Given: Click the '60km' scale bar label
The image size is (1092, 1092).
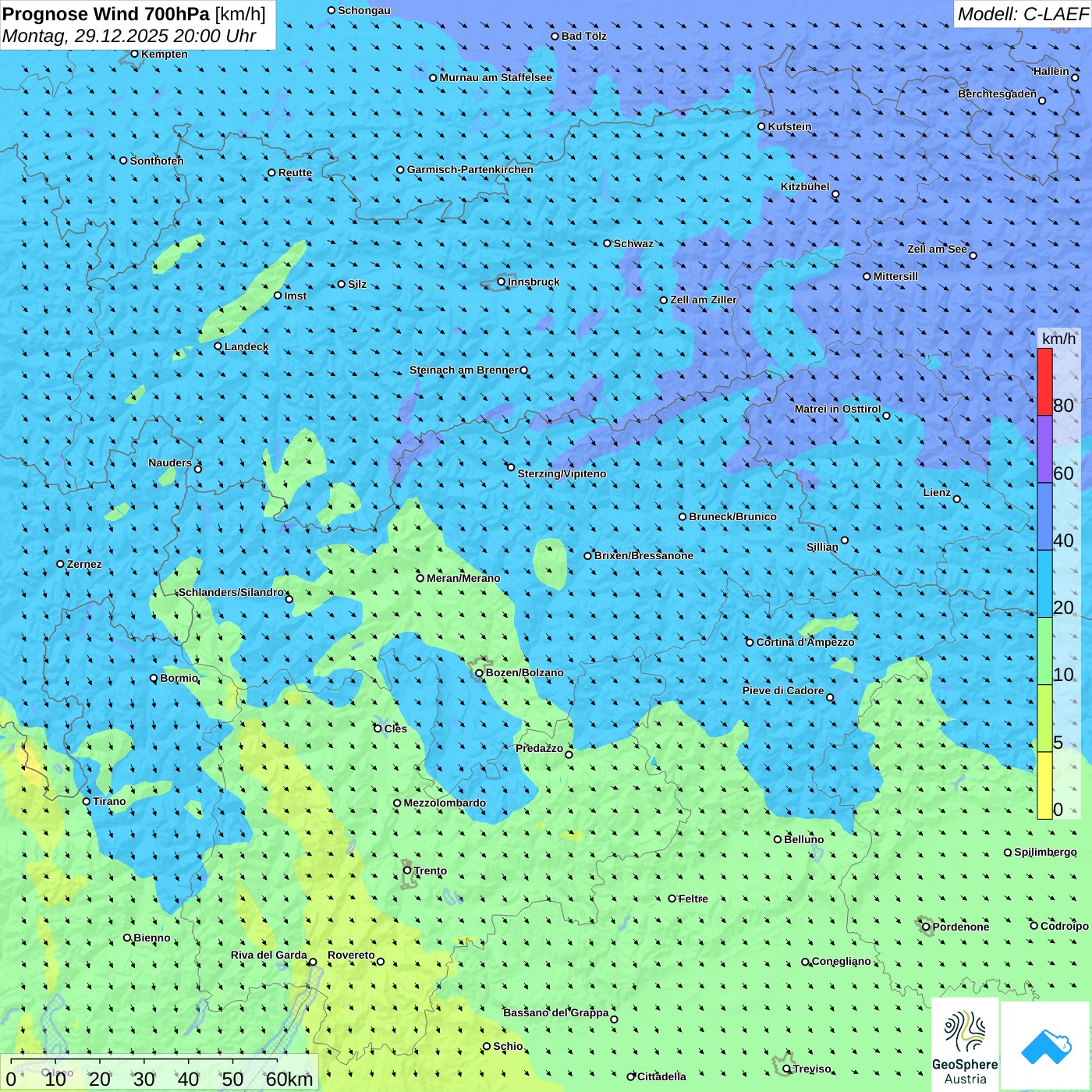Looking at the screenshot, I should coord(289,1079).
